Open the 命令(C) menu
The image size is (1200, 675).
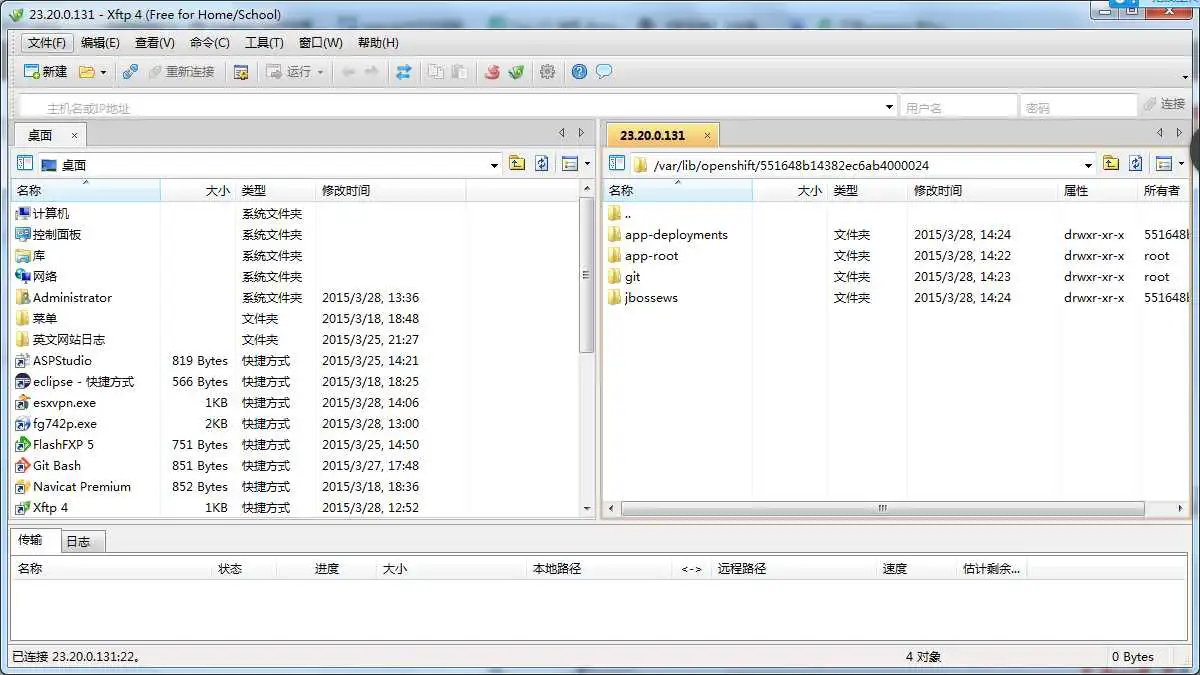pyautogui.click(x=210, y=43)
